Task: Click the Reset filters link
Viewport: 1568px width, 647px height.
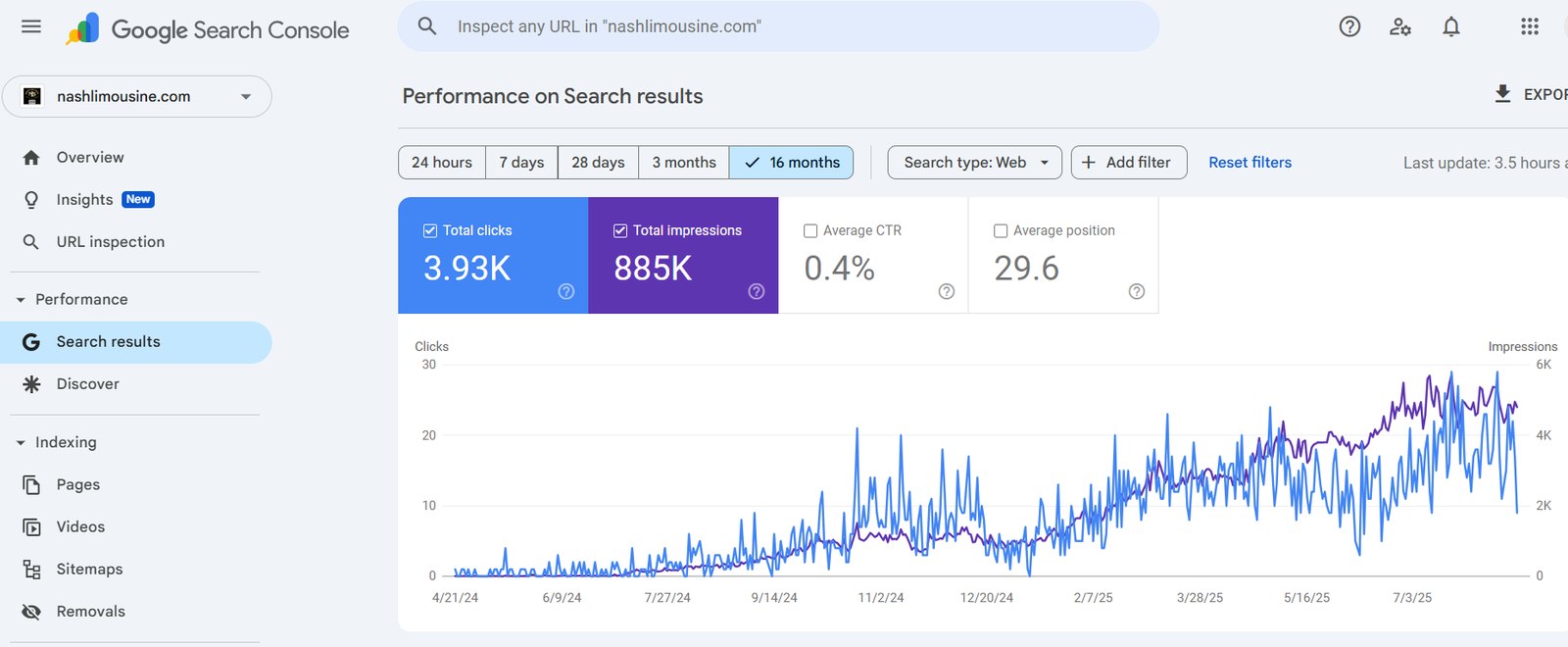Action: pos(1249,163)
